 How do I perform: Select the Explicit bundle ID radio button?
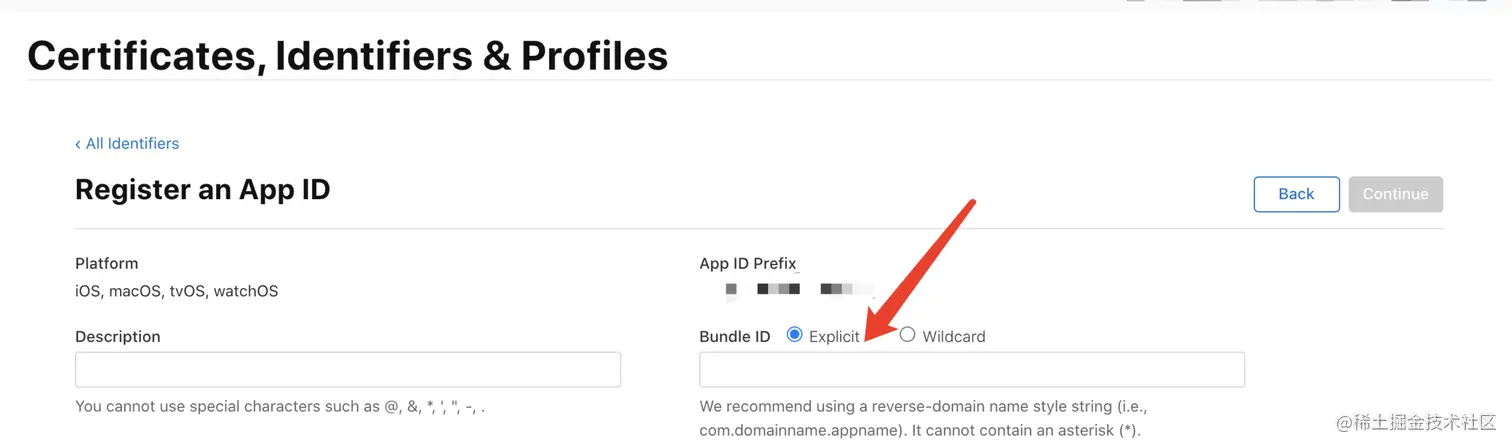(x=795, y=335)
